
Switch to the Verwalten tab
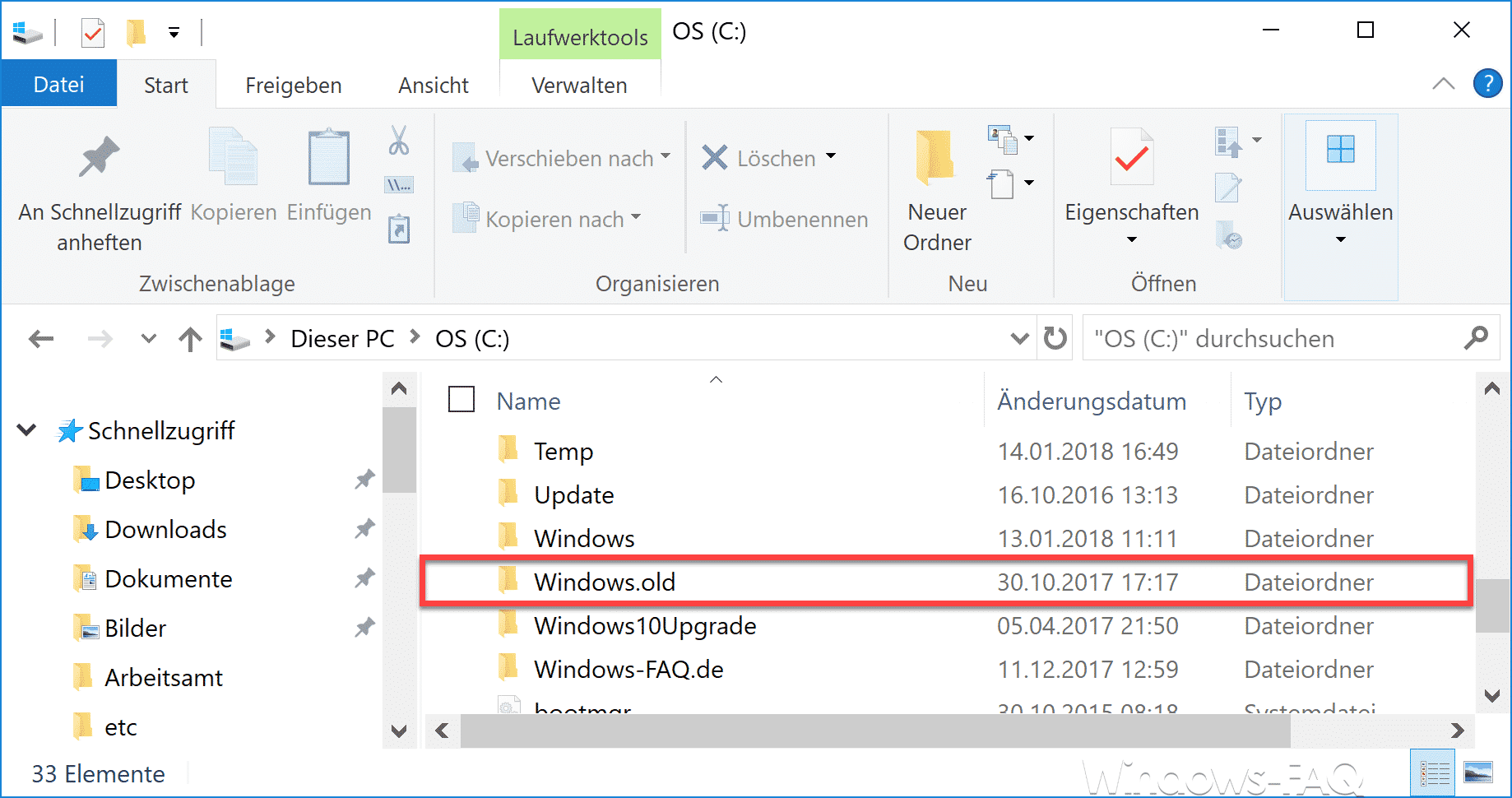point(579,85)
